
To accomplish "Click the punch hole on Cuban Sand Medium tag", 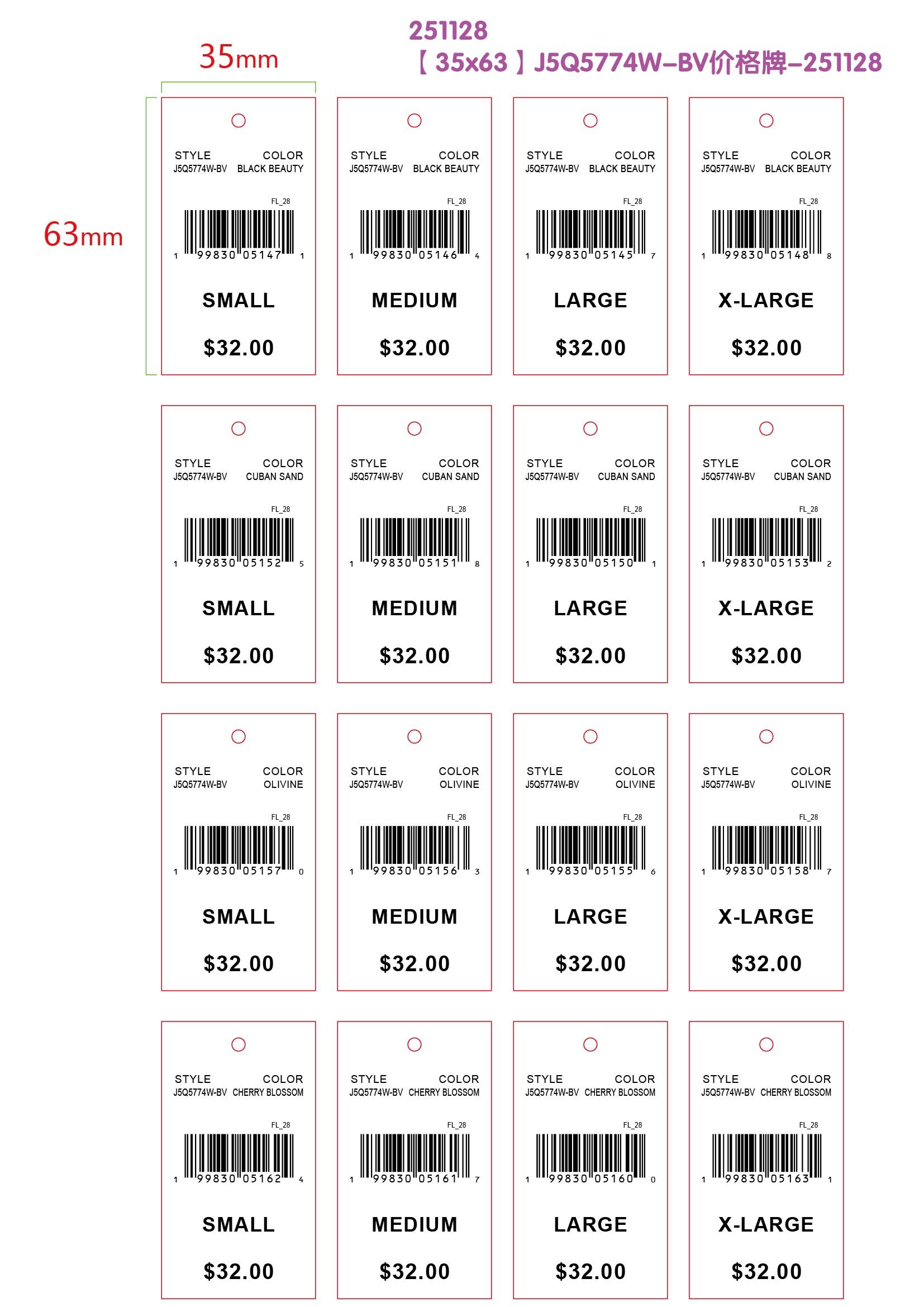I will pyautogui.click(x=414, y=429).
